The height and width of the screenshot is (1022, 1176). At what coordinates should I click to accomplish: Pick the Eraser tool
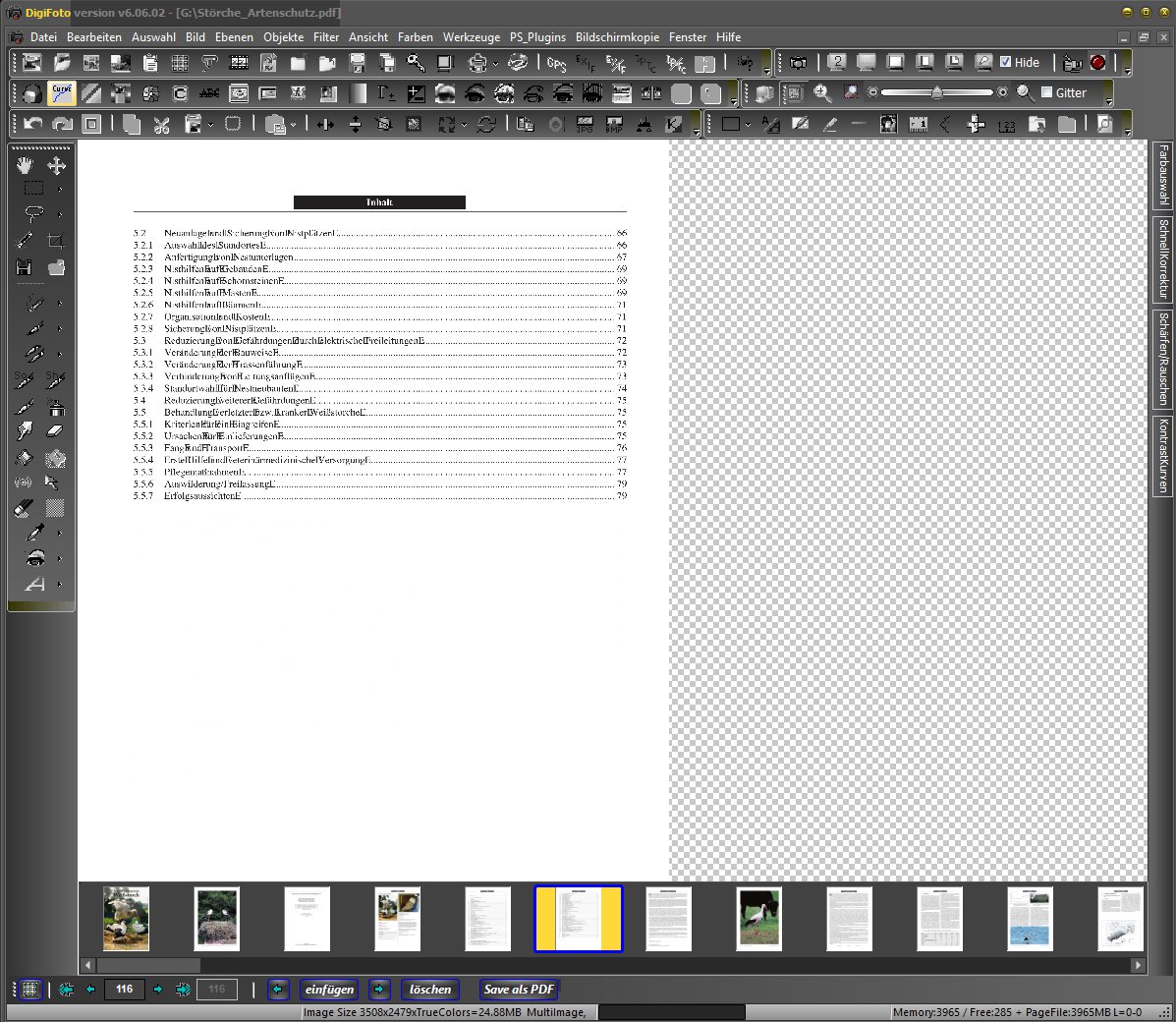[x=55, y=430]
